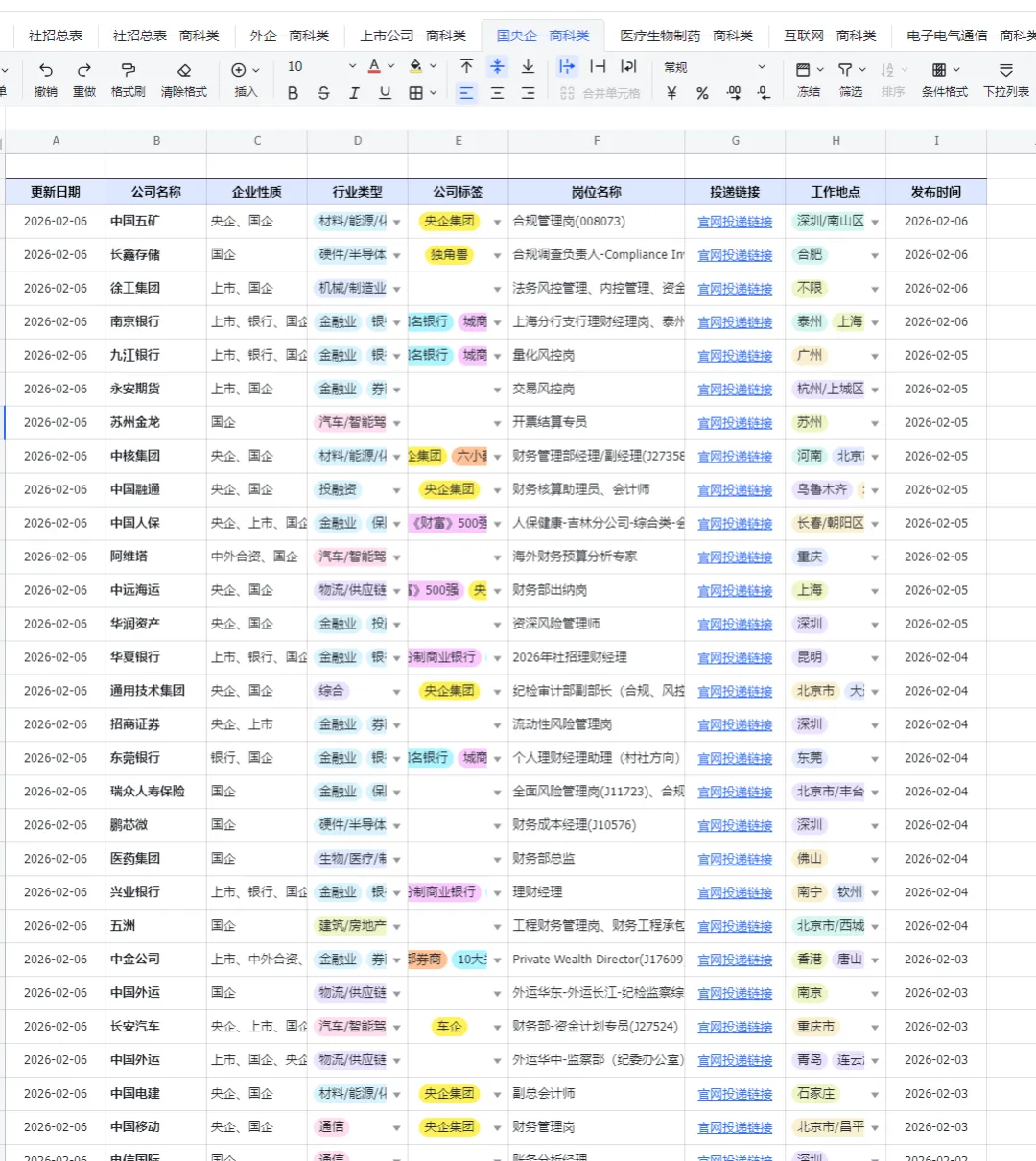The image size is (1036, 1161).
Task: Toggle italic formatting
Action: coord(354,93)
